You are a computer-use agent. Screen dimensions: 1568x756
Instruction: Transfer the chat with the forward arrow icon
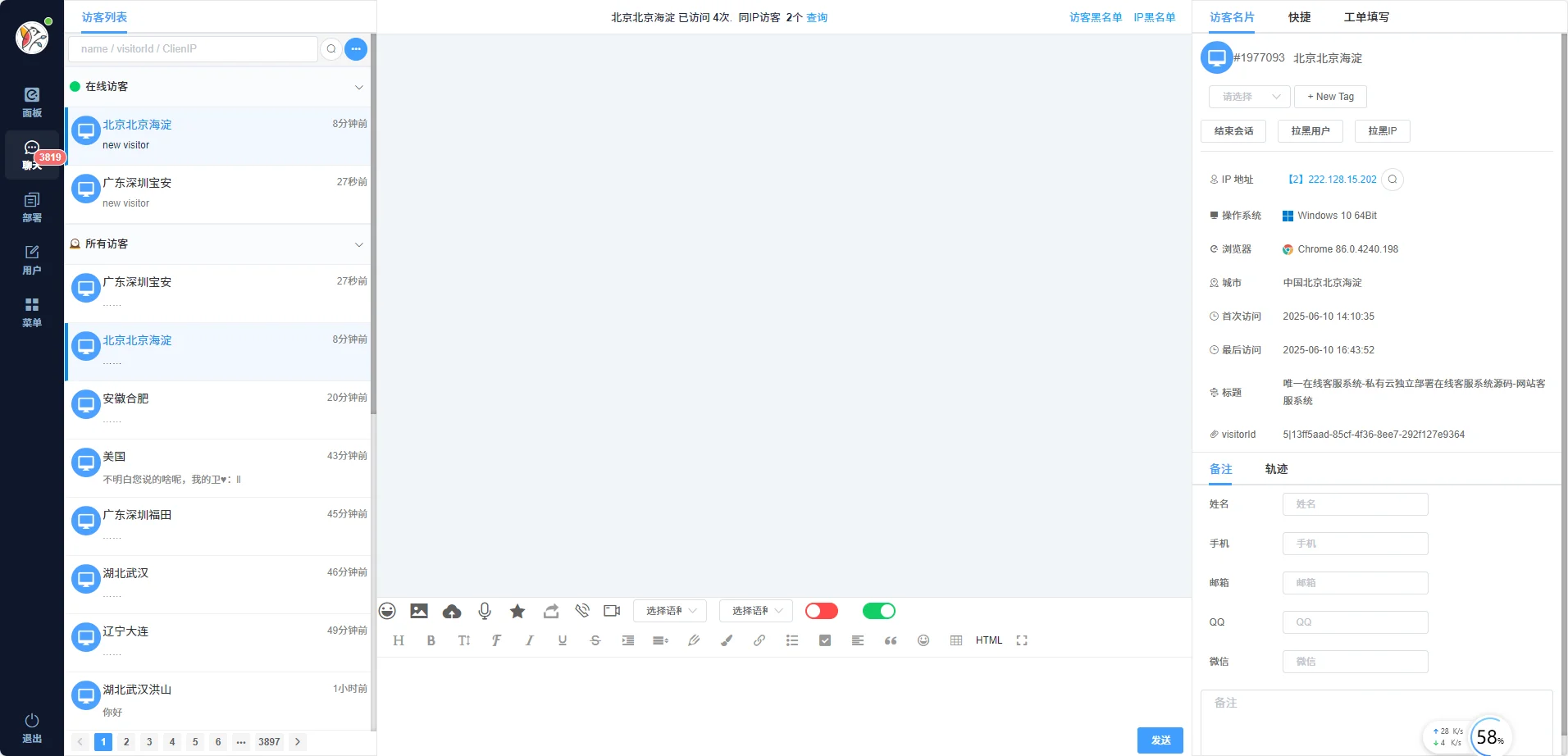click(x=551, y=611)
